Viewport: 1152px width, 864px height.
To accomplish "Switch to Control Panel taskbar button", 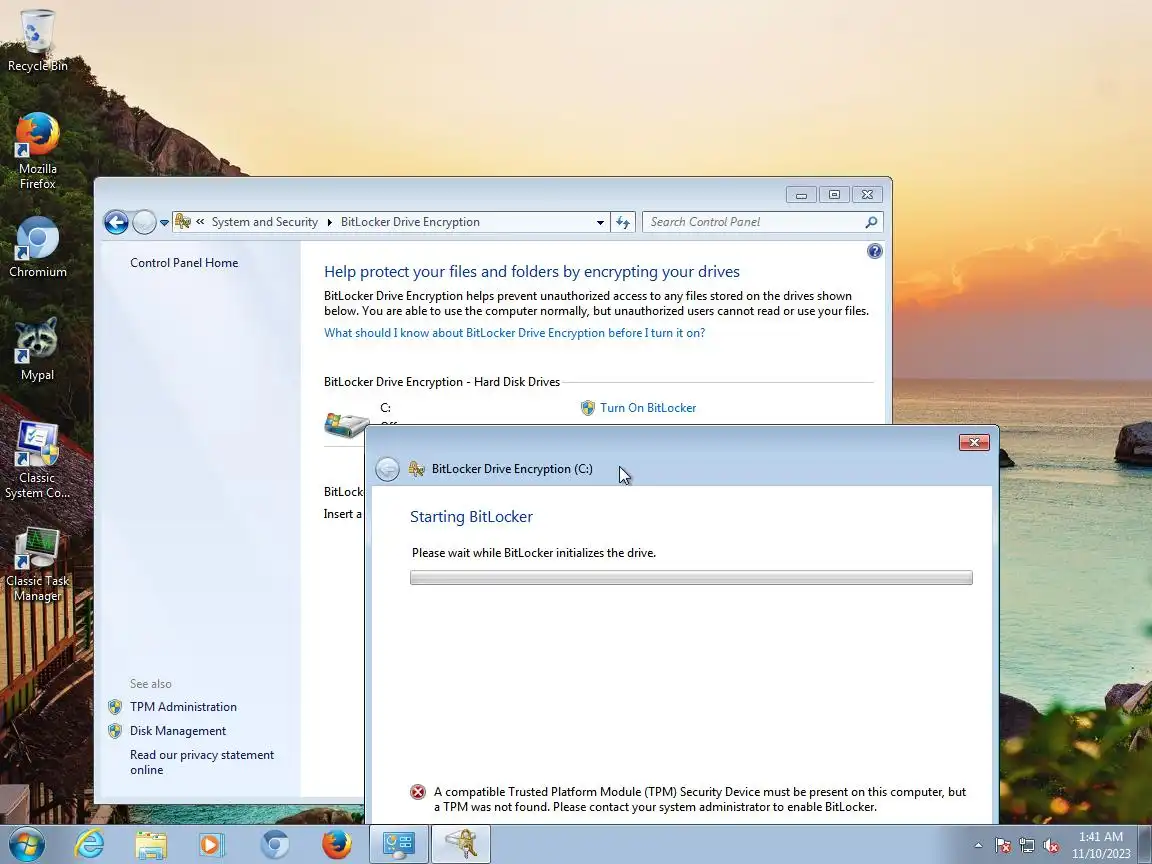I will pos(398,844).
